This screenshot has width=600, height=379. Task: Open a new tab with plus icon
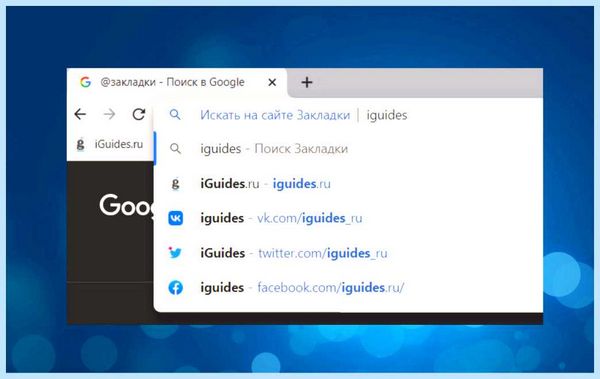(x=307, y=82)
